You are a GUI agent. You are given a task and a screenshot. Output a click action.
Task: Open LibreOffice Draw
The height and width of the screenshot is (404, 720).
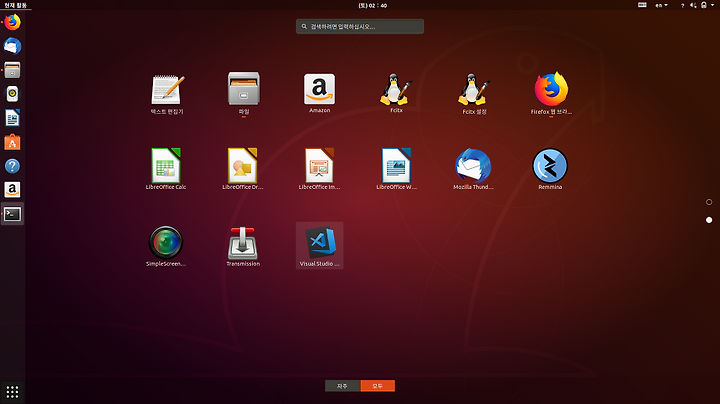pos(242,169)
